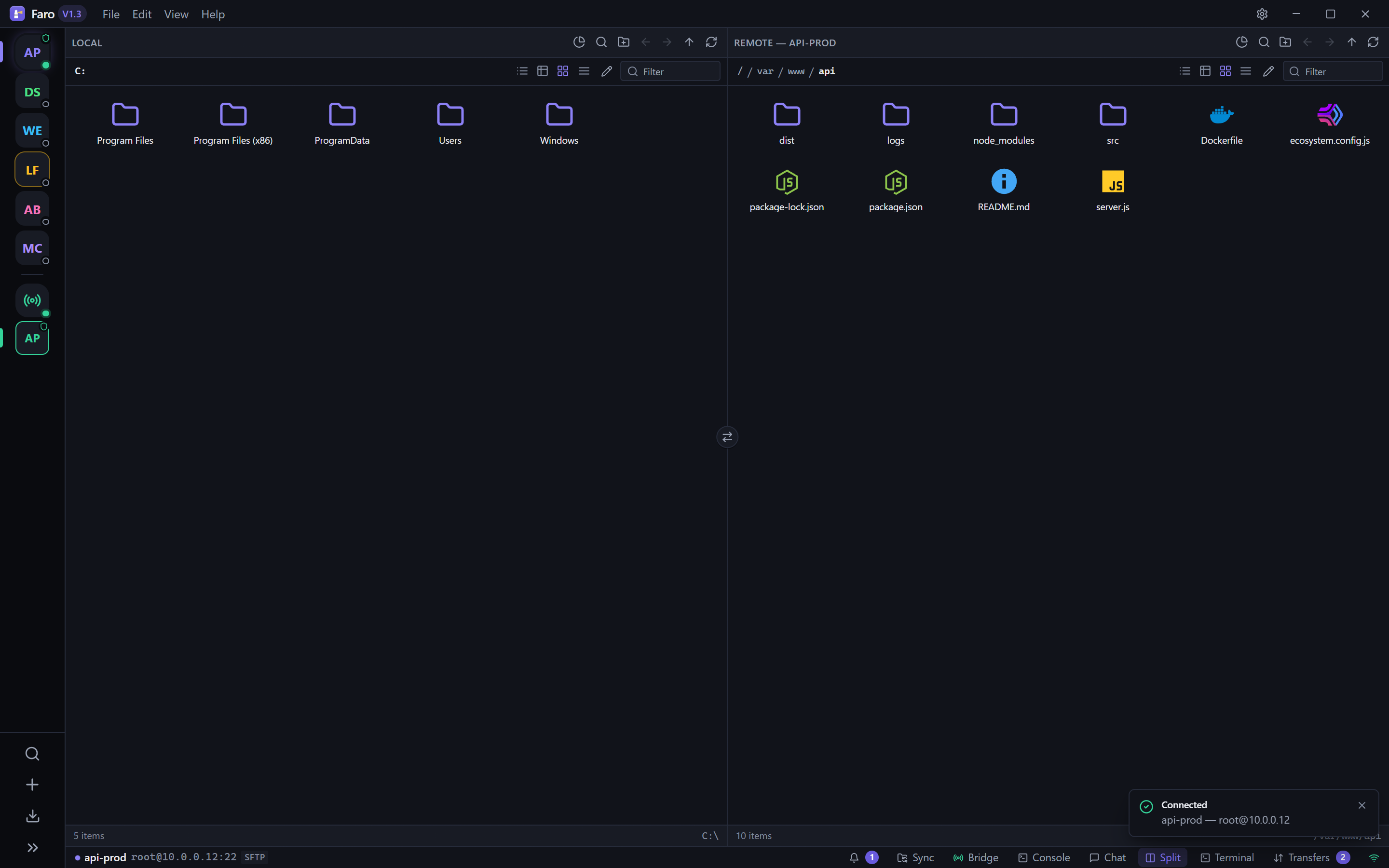Open the settings gear icon

pos(1262,14)
